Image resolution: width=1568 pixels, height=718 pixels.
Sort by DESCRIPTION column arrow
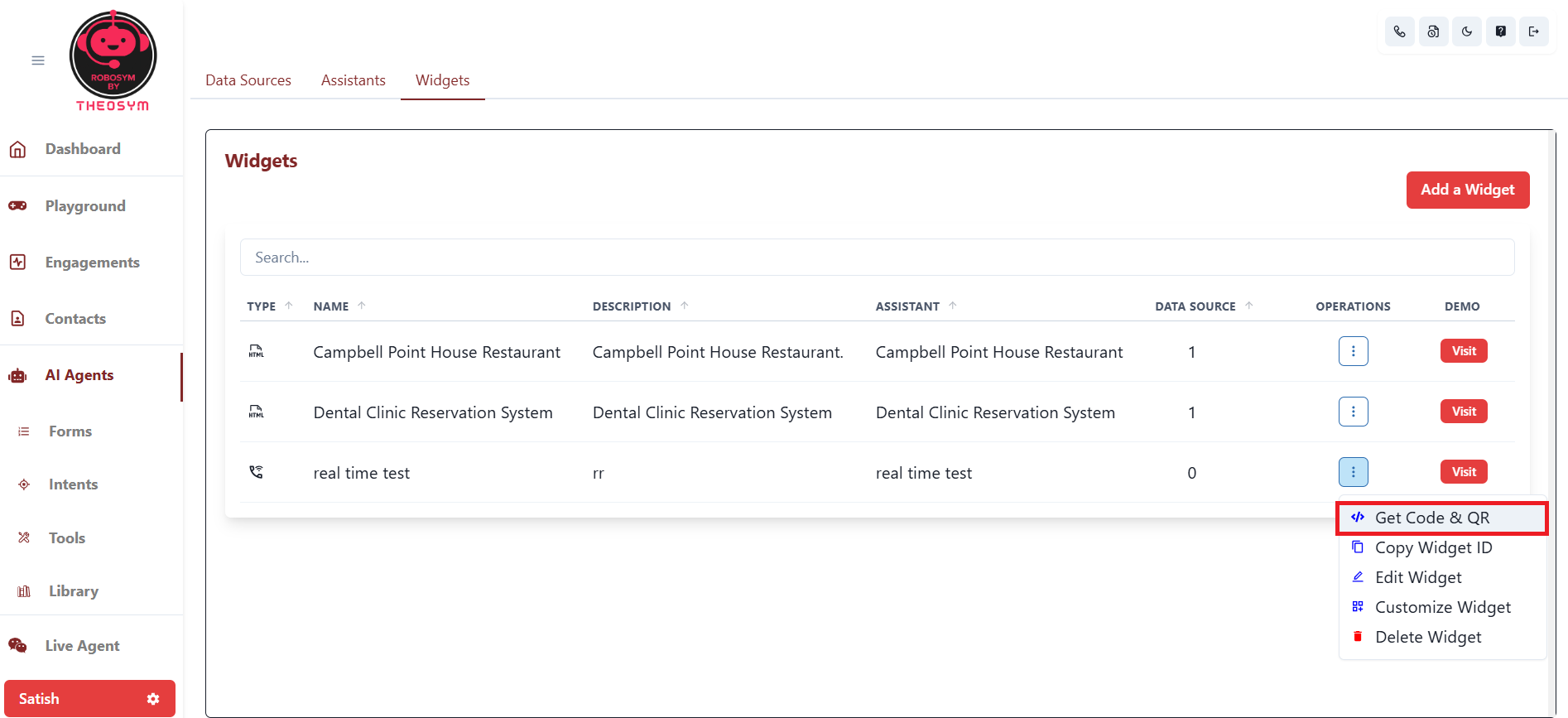tap(685, 306)
